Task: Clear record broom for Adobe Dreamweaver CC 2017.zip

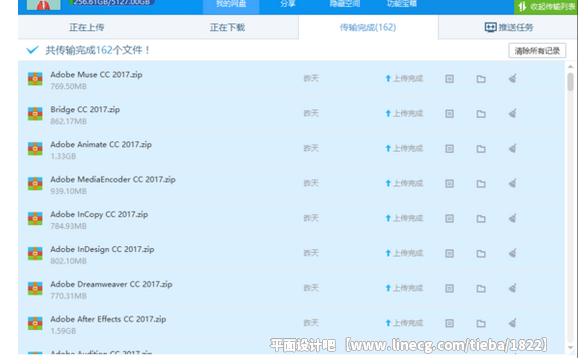Action: (512, 288)
